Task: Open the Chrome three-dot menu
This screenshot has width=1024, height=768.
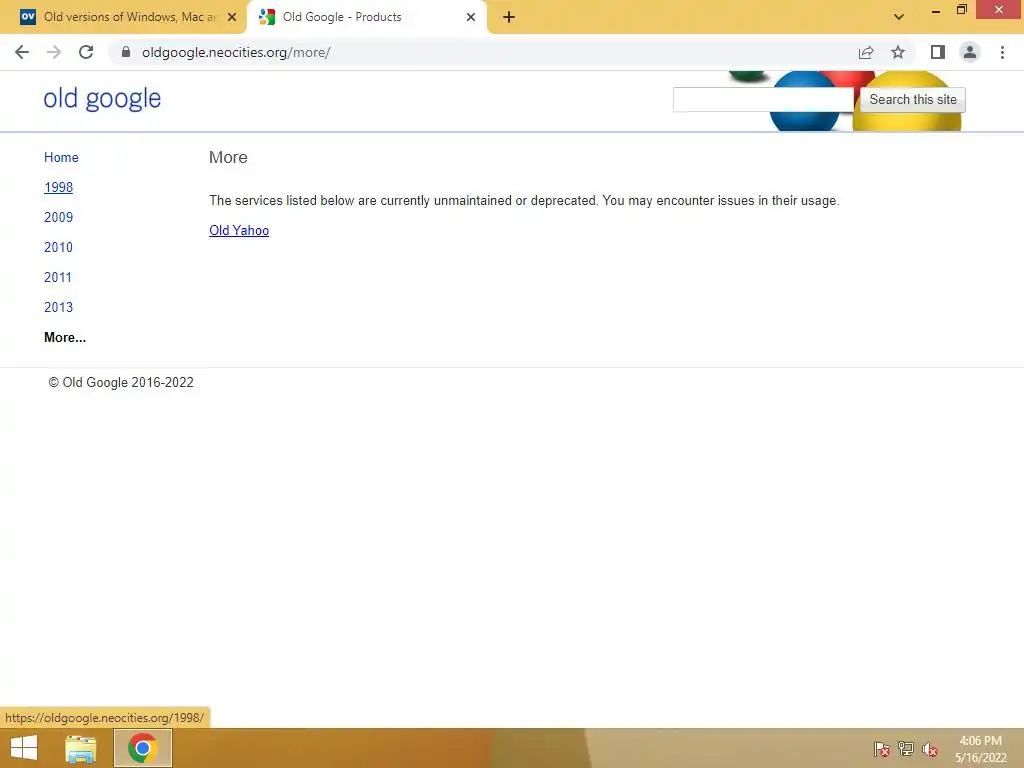Action: [x=1002, y=52]
